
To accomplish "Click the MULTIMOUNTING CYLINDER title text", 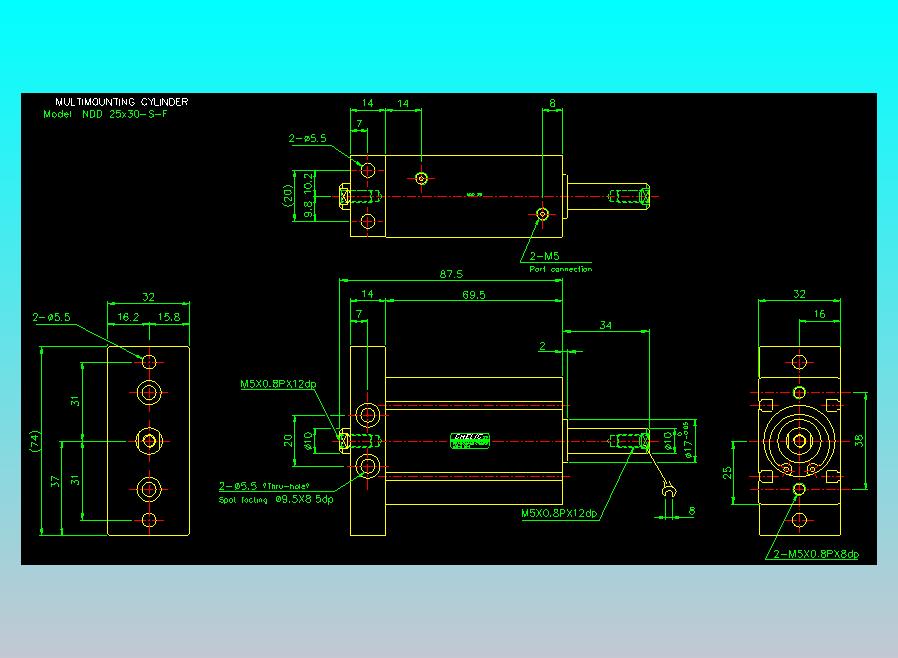I will pos(121,101).
